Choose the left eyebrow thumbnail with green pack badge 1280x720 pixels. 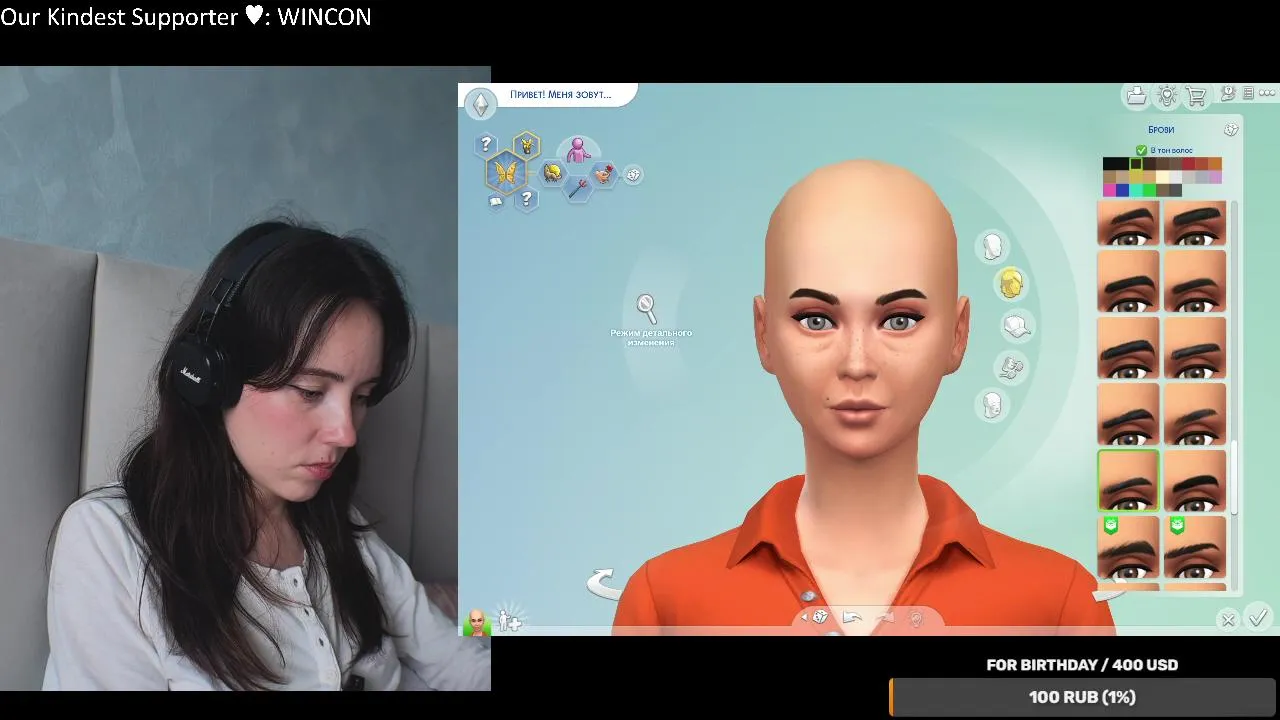point(1128,547)
